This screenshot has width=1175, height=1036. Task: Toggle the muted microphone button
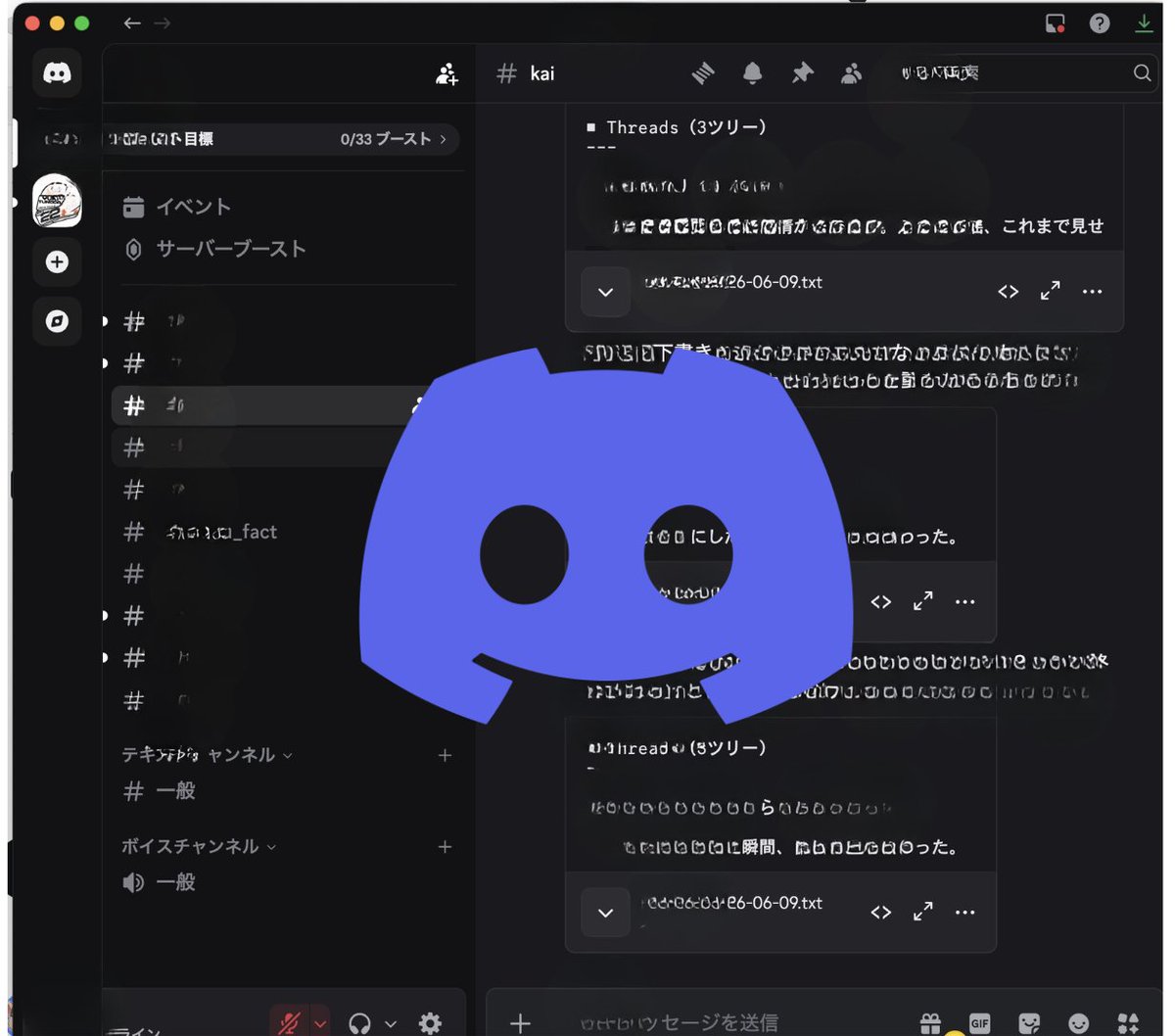coord(289,1023)
